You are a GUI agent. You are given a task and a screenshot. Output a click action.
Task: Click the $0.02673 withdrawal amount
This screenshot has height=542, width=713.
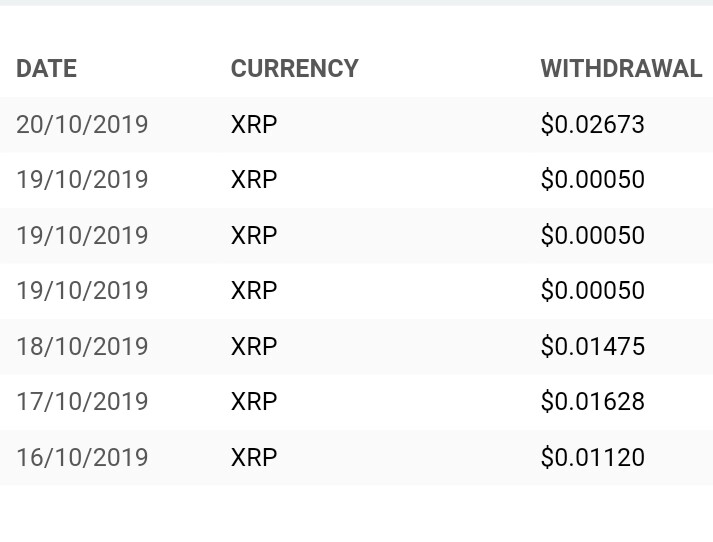pos(592,125)
